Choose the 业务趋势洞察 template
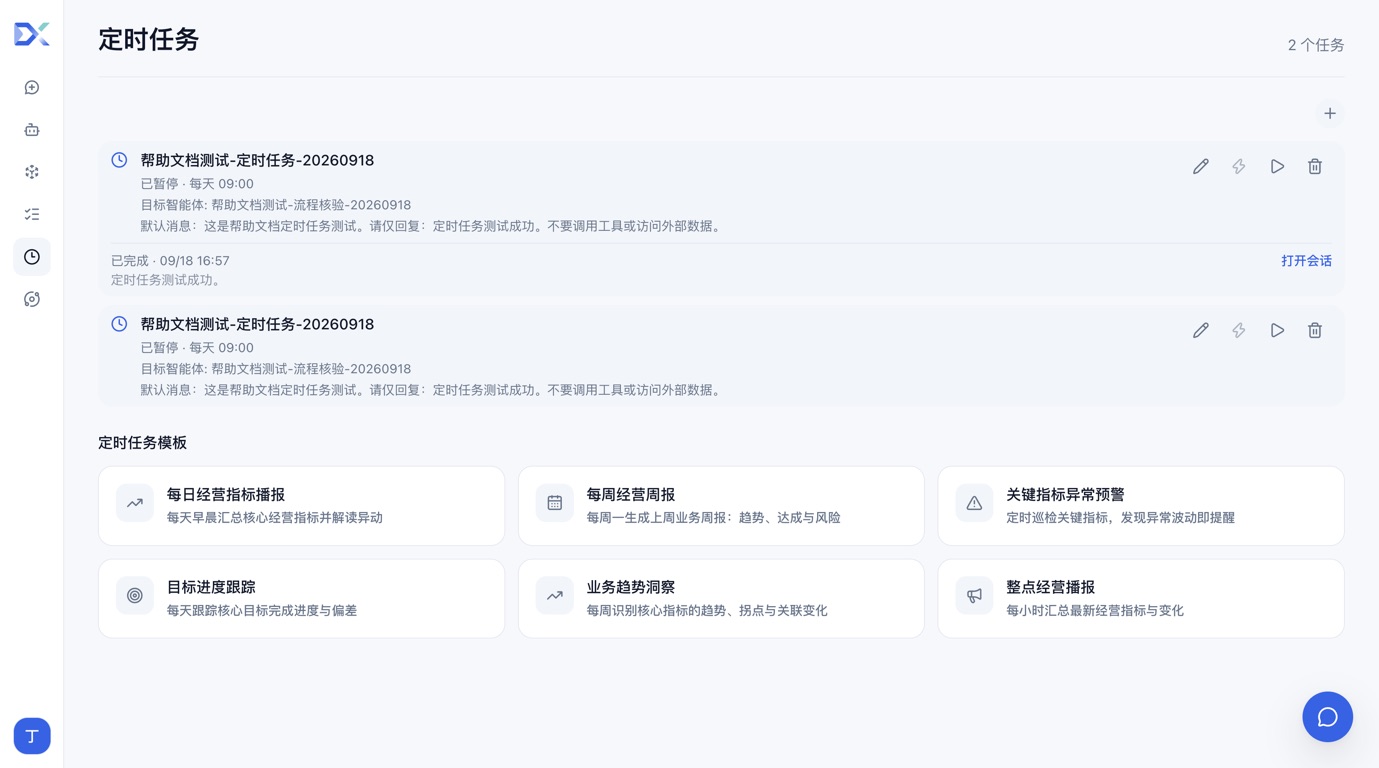Screen dimensions: 1379x768 721,599
